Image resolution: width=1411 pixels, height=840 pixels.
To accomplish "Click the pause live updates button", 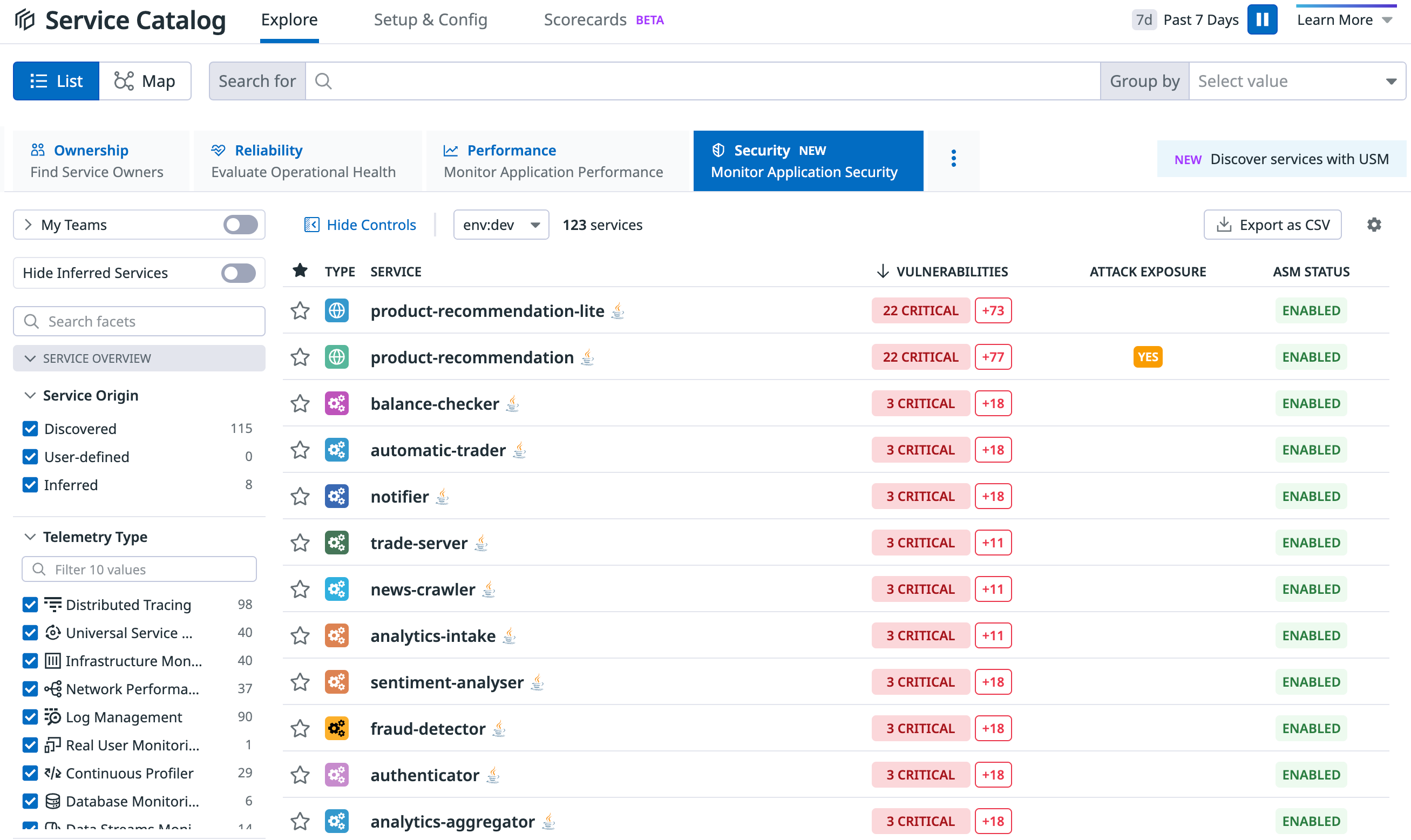I will click(x=1261, y=20).
